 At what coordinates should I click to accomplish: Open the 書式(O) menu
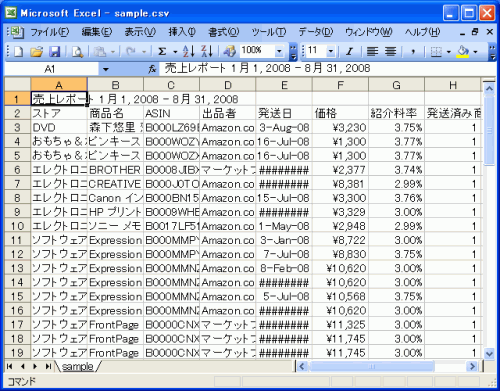(x=223, y=32)
